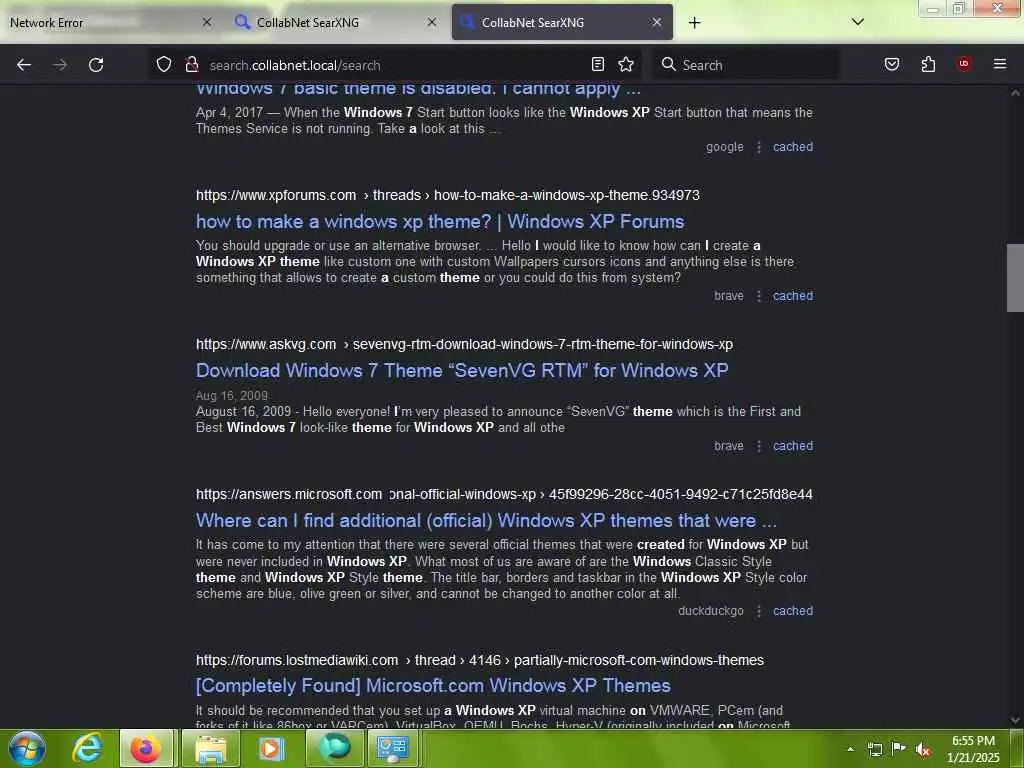Screen dimensions: 1024x768
Task: Open 'Windows 7 basic theme is disabled' result
Action: click(418, 89)
